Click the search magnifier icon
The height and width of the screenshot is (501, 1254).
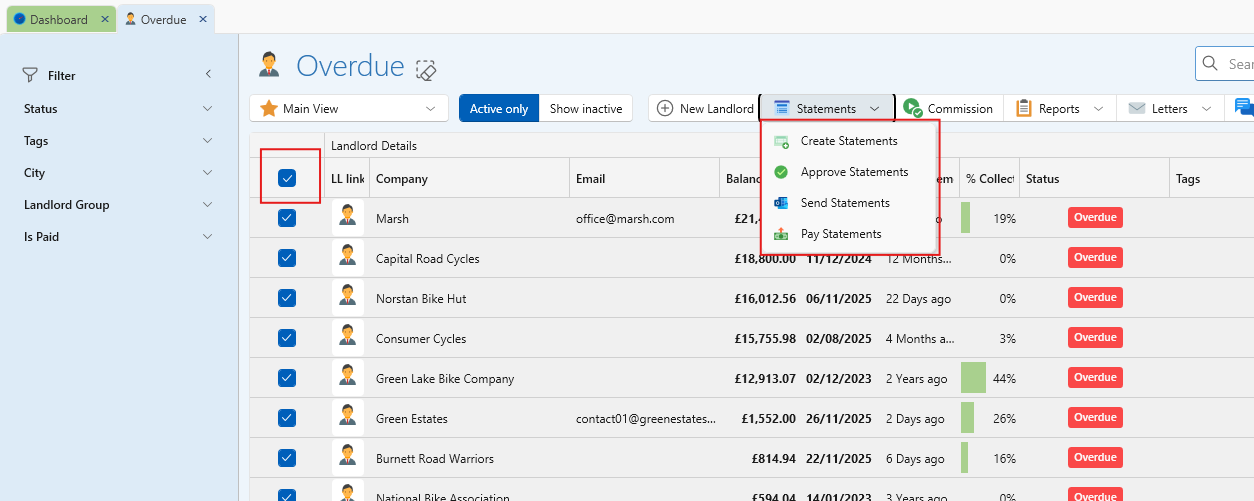(x=1210, y=64)
